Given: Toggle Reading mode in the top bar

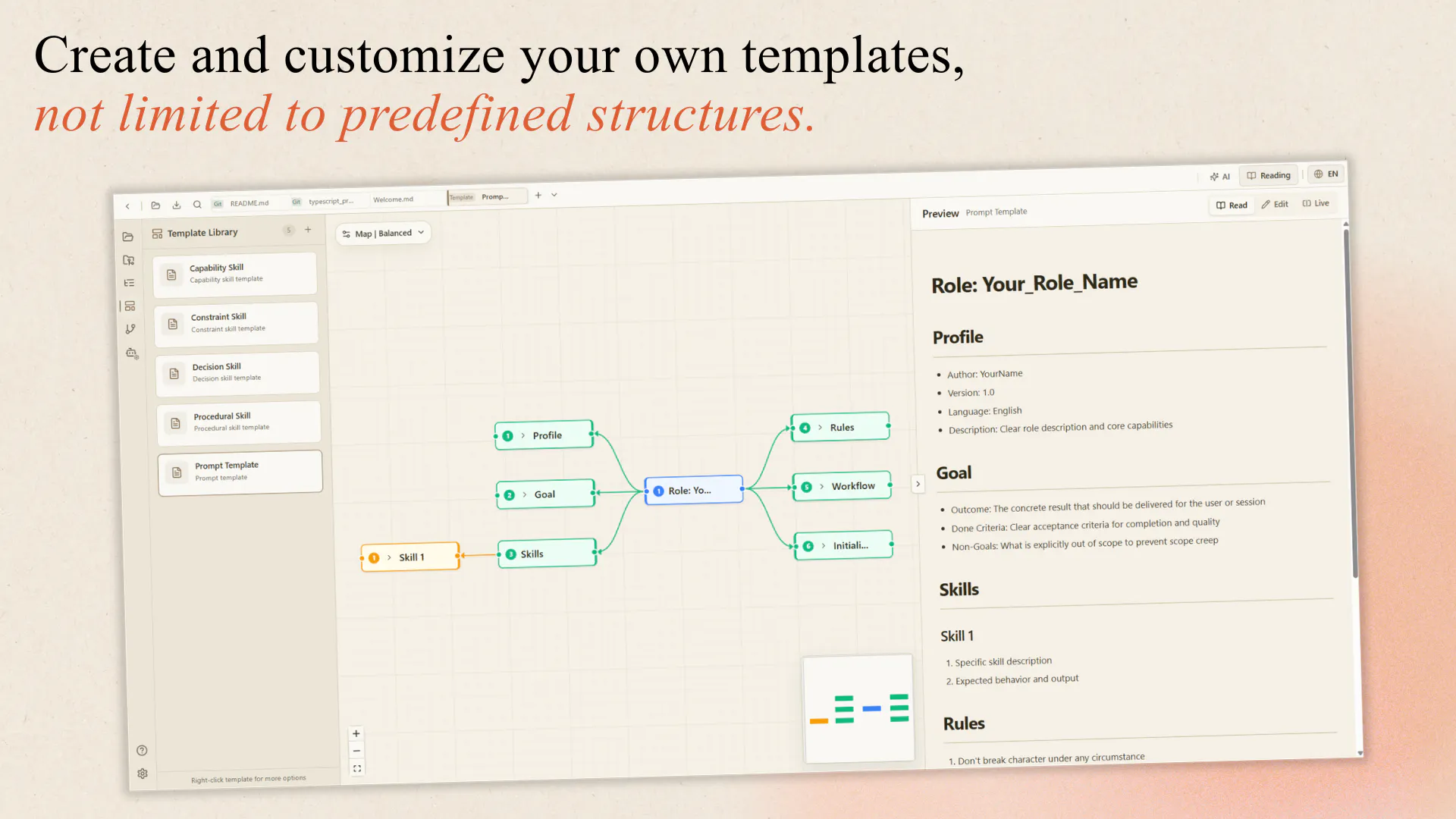Looking at the screenshot, I should click(1269, 175).
